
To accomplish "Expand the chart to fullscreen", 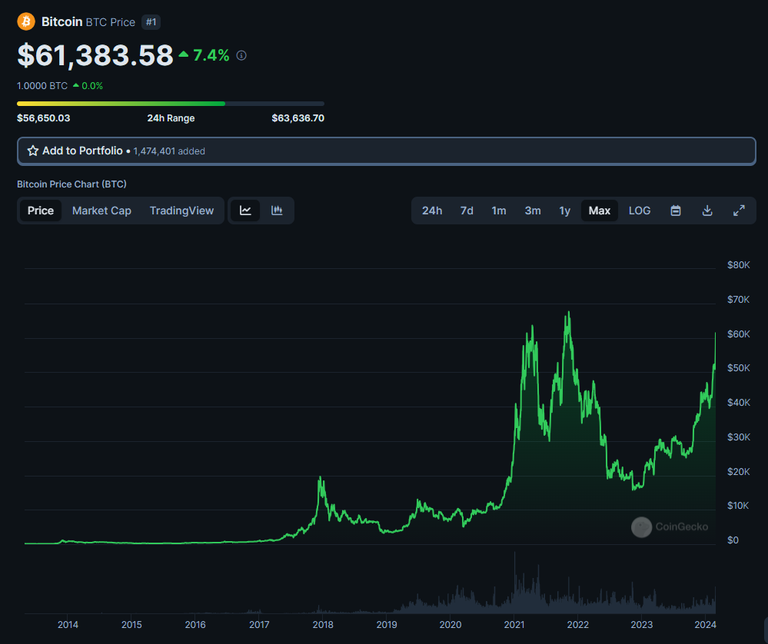I will pos(739,211).
